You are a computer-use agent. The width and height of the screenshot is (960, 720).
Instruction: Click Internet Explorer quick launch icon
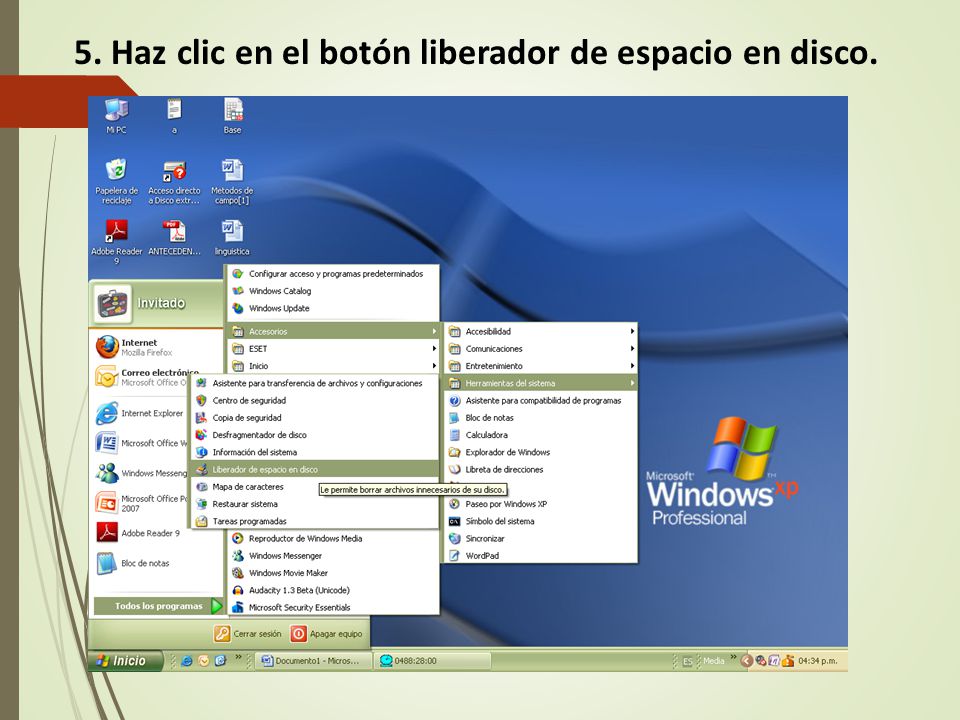tap(187, 661)
